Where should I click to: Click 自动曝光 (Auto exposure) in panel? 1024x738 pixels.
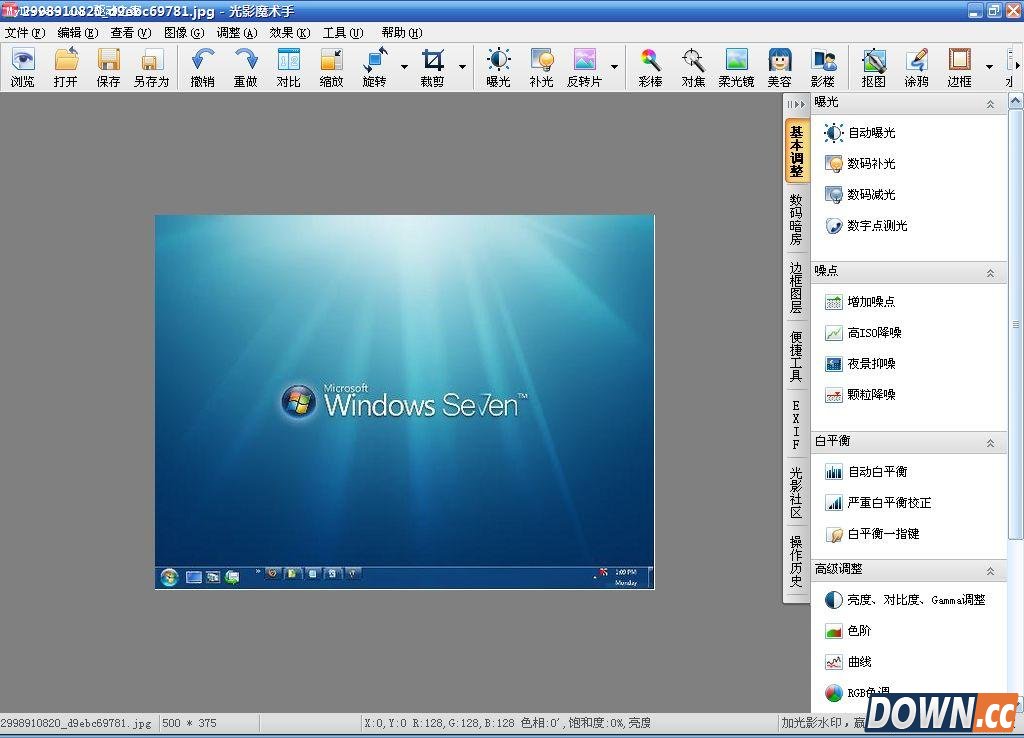870,133
